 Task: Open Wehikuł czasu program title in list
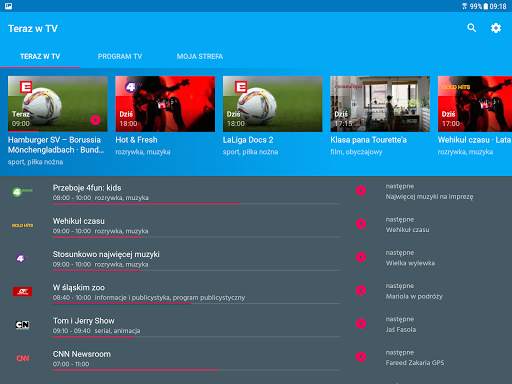(x=78, y=221)
